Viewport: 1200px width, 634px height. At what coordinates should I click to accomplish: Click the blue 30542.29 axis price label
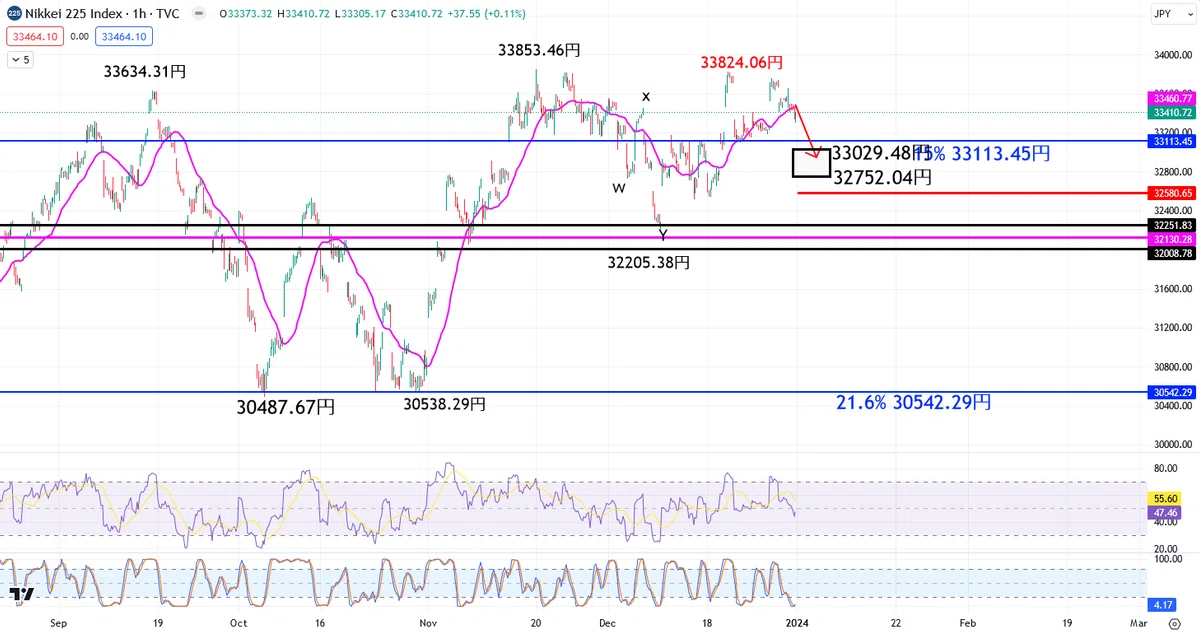coord(1172,393)
